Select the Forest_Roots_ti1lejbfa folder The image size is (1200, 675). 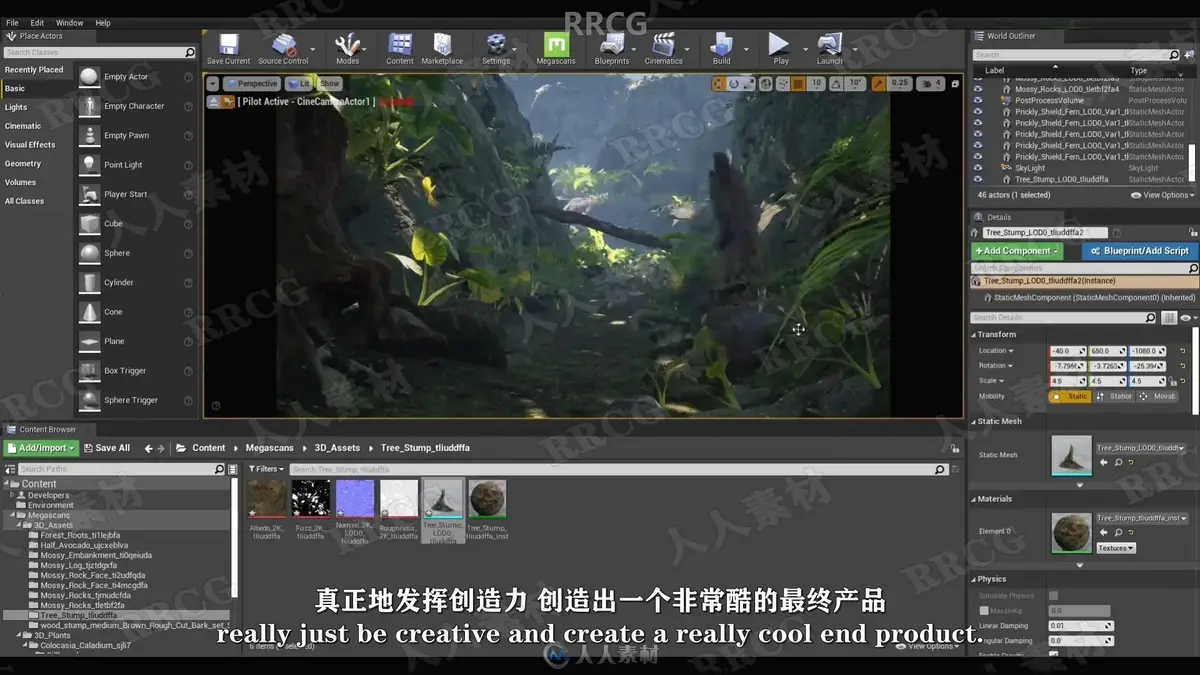80,535
